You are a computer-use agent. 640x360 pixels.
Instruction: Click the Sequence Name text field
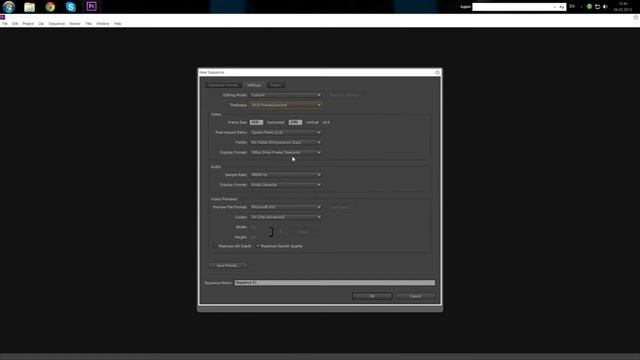335,282
